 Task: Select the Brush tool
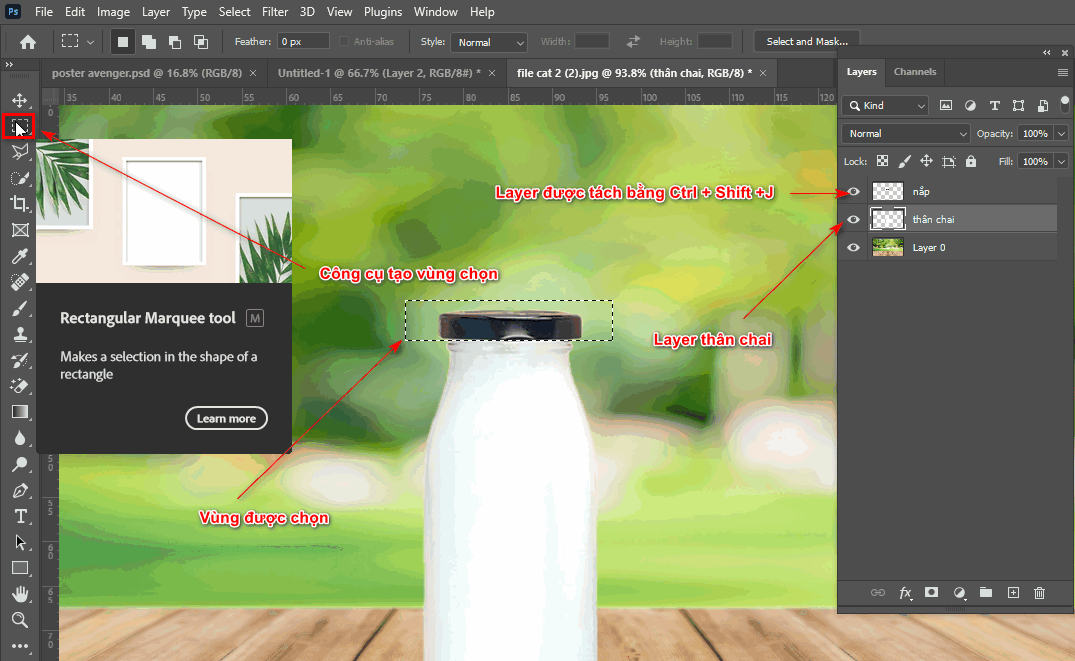pos(20,309)
